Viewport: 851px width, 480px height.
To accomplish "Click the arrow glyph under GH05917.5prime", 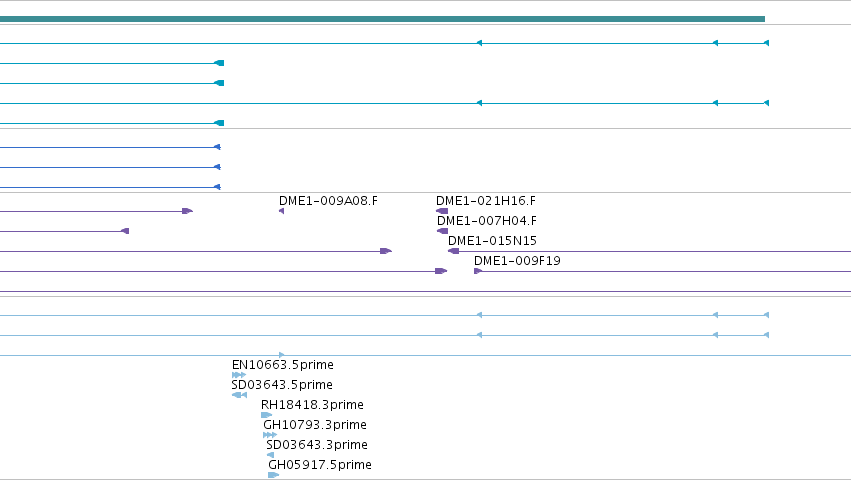I will pyautogui.click(x=274, y=475).
